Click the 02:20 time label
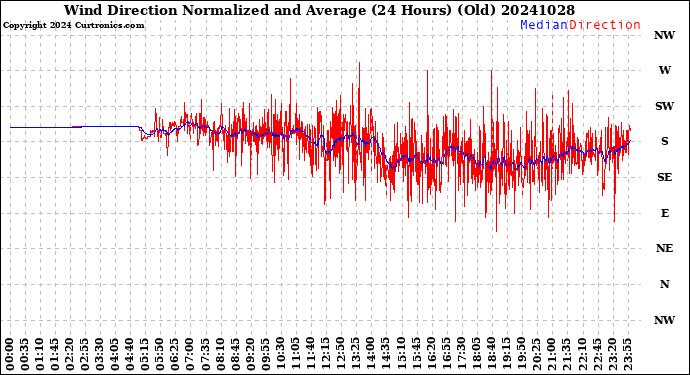 (x=70, y=355)
